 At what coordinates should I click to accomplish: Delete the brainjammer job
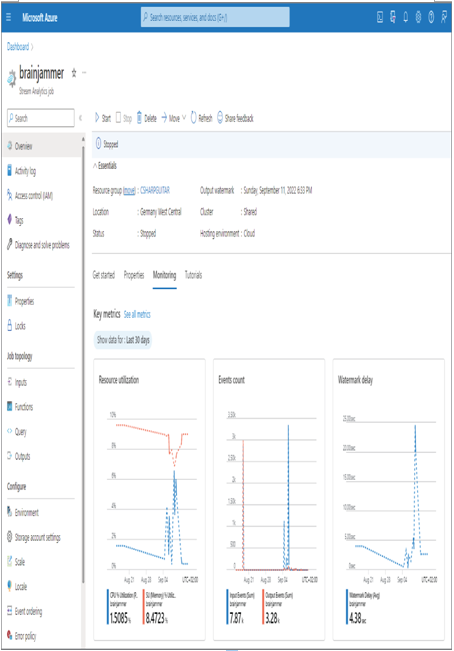click(146, 118)
